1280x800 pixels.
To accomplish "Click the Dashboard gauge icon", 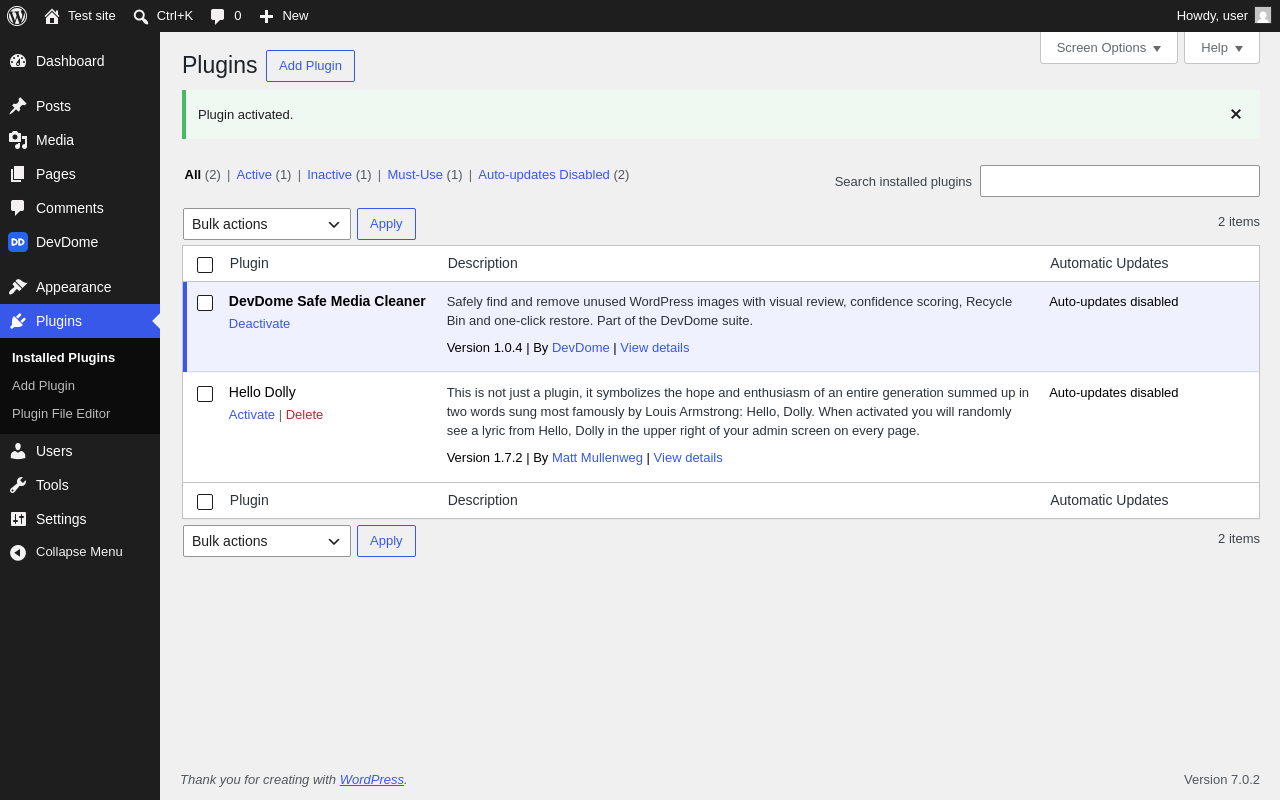I will coord(18,61).
